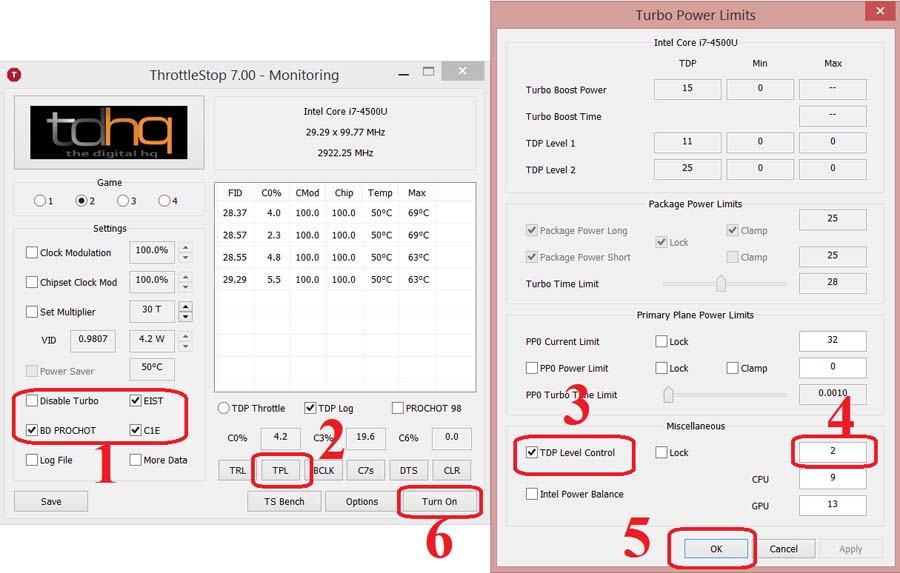Select Game profile 4
This screenshot has height=573, width=900.
click(164, 201)
